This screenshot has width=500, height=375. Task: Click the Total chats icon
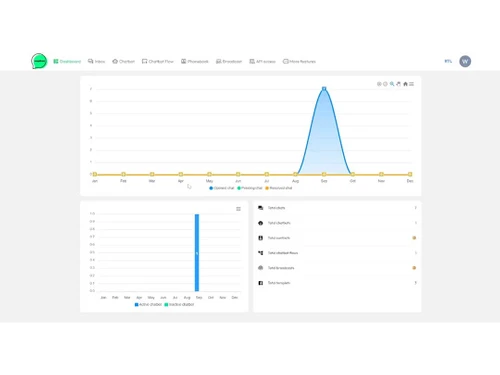pos(261,208)
